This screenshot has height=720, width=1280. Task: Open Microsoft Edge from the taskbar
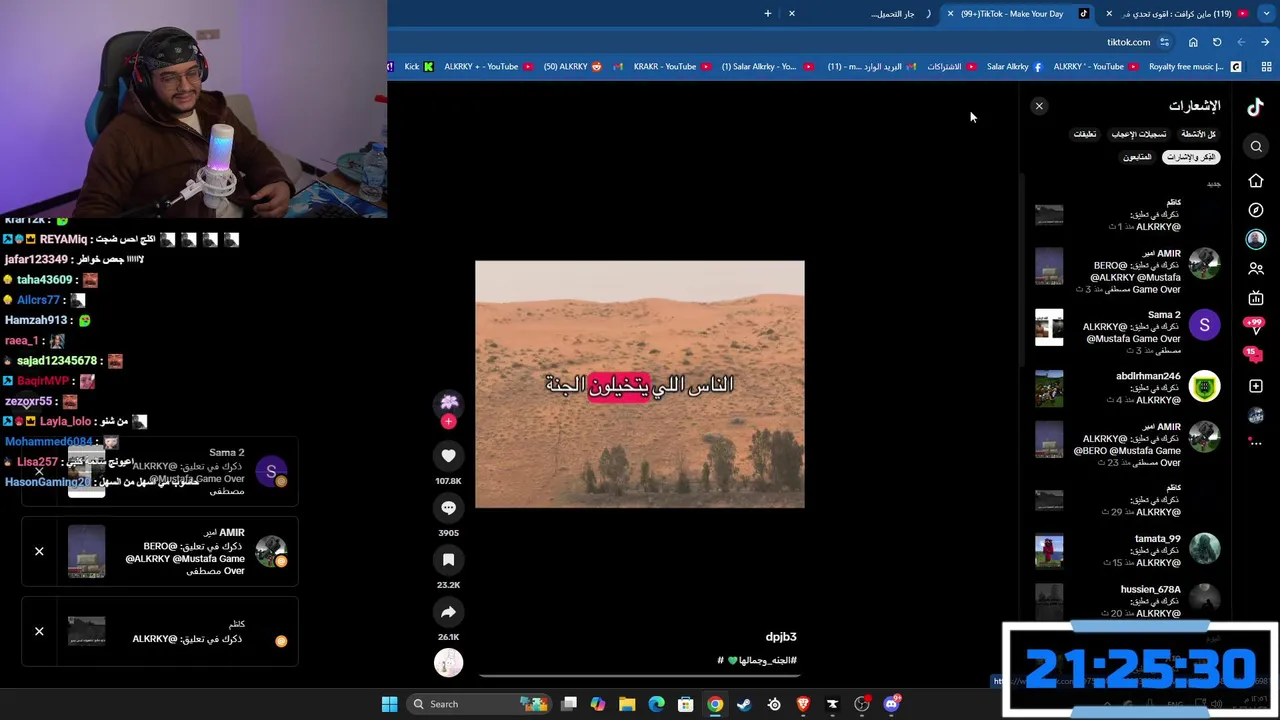[x=656, y=704]
